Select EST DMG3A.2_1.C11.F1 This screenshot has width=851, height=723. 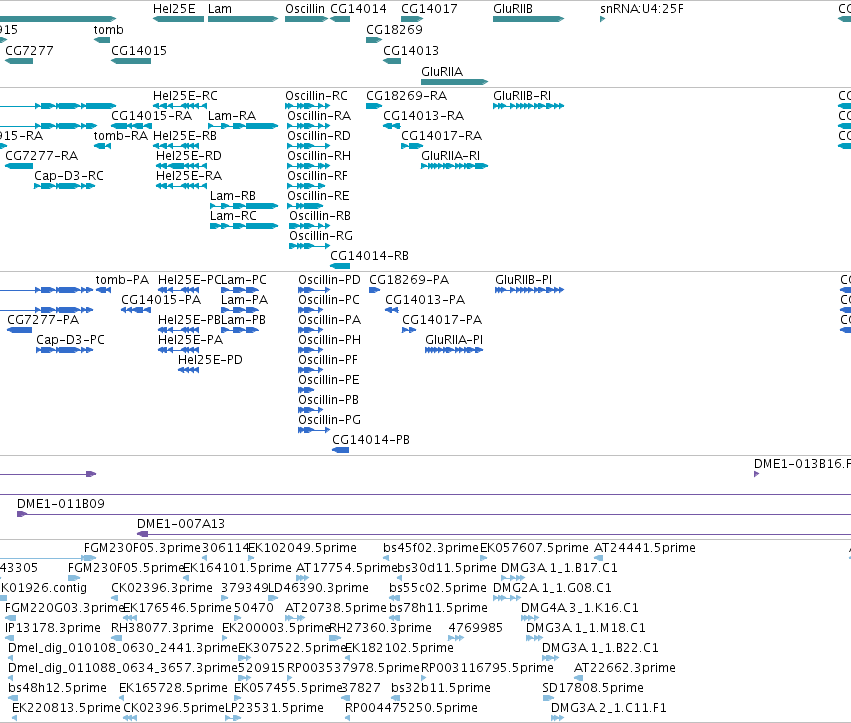557,718
